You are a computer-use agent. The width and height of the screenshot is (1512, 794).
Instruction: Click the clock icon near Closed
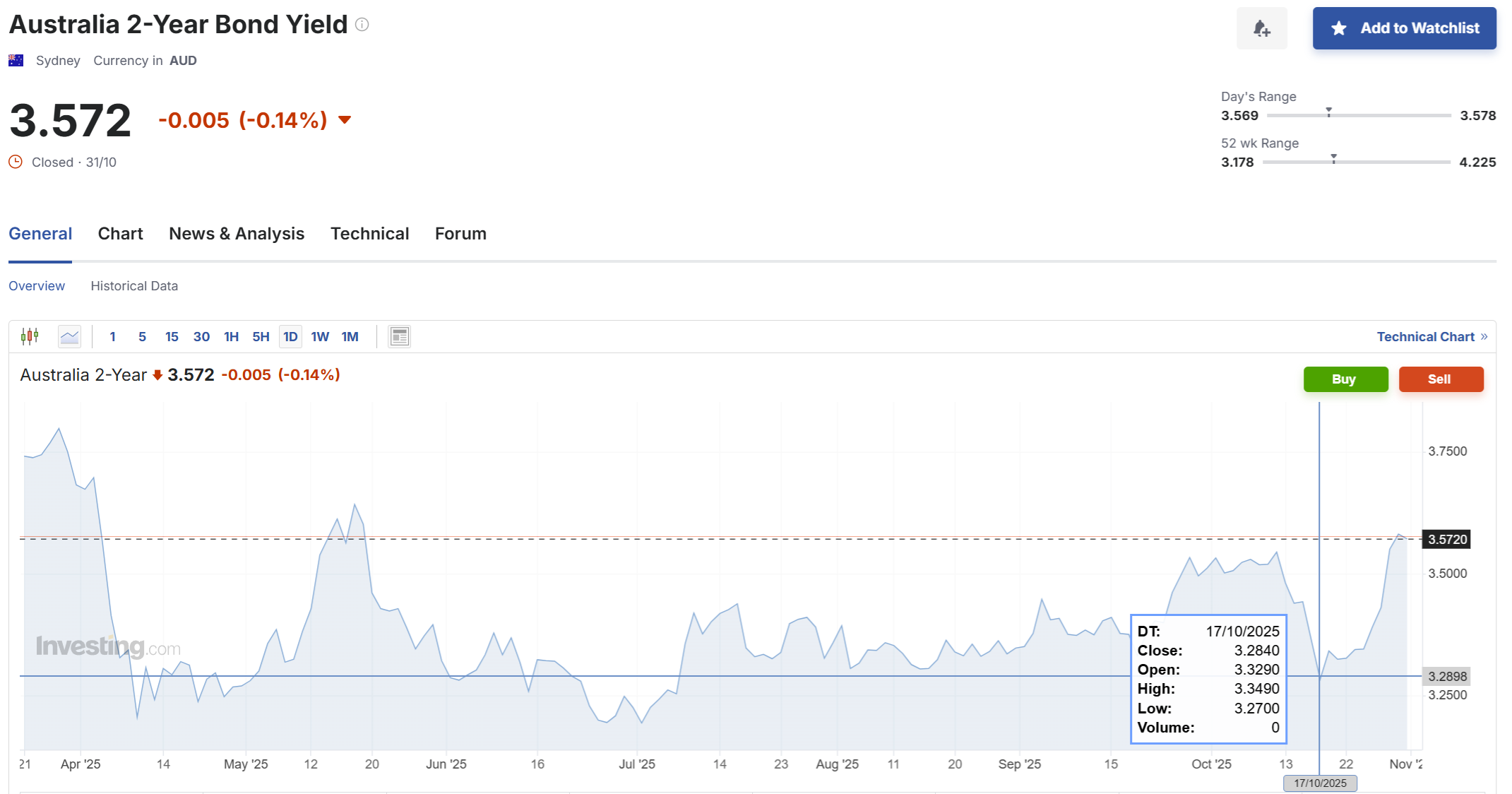tap(16, 162)
